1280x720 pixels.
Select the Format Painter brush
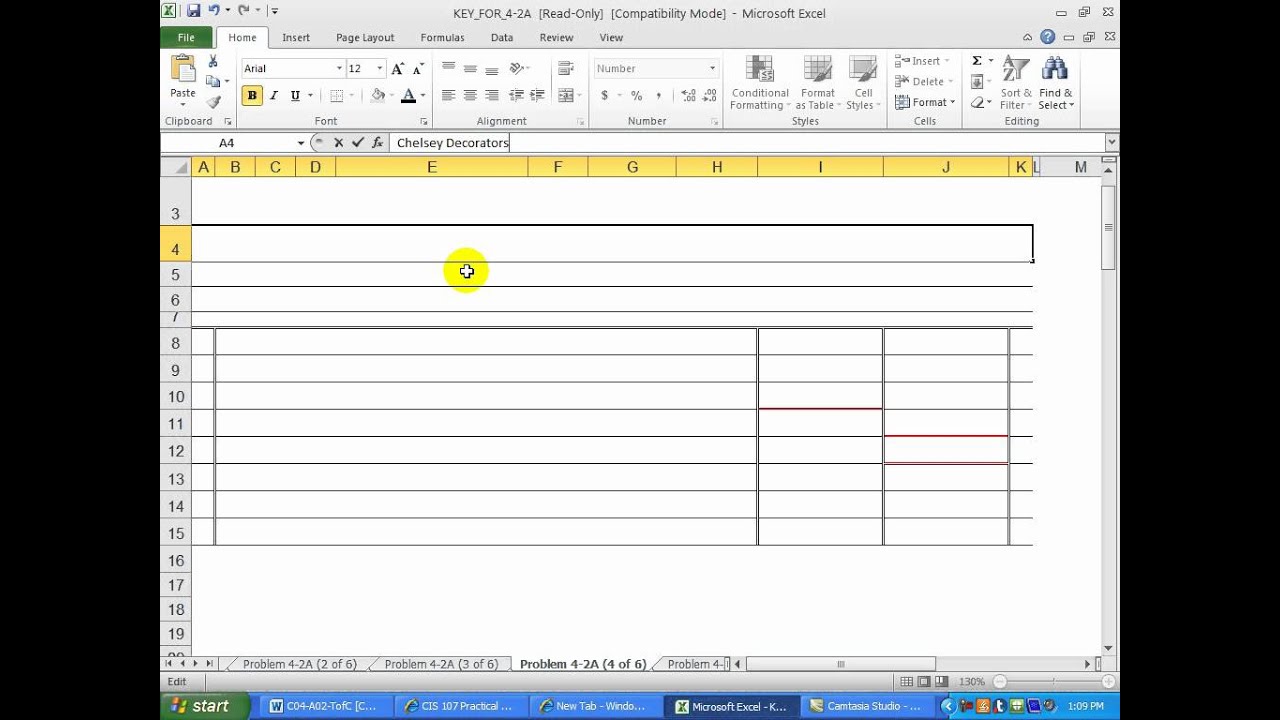[x=213, y=101]
